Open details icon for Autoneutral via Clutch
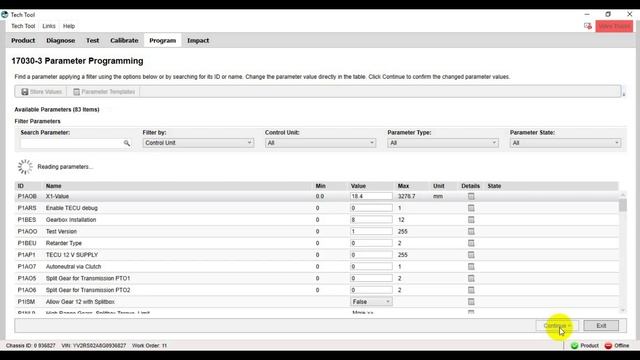 [471, 267]
